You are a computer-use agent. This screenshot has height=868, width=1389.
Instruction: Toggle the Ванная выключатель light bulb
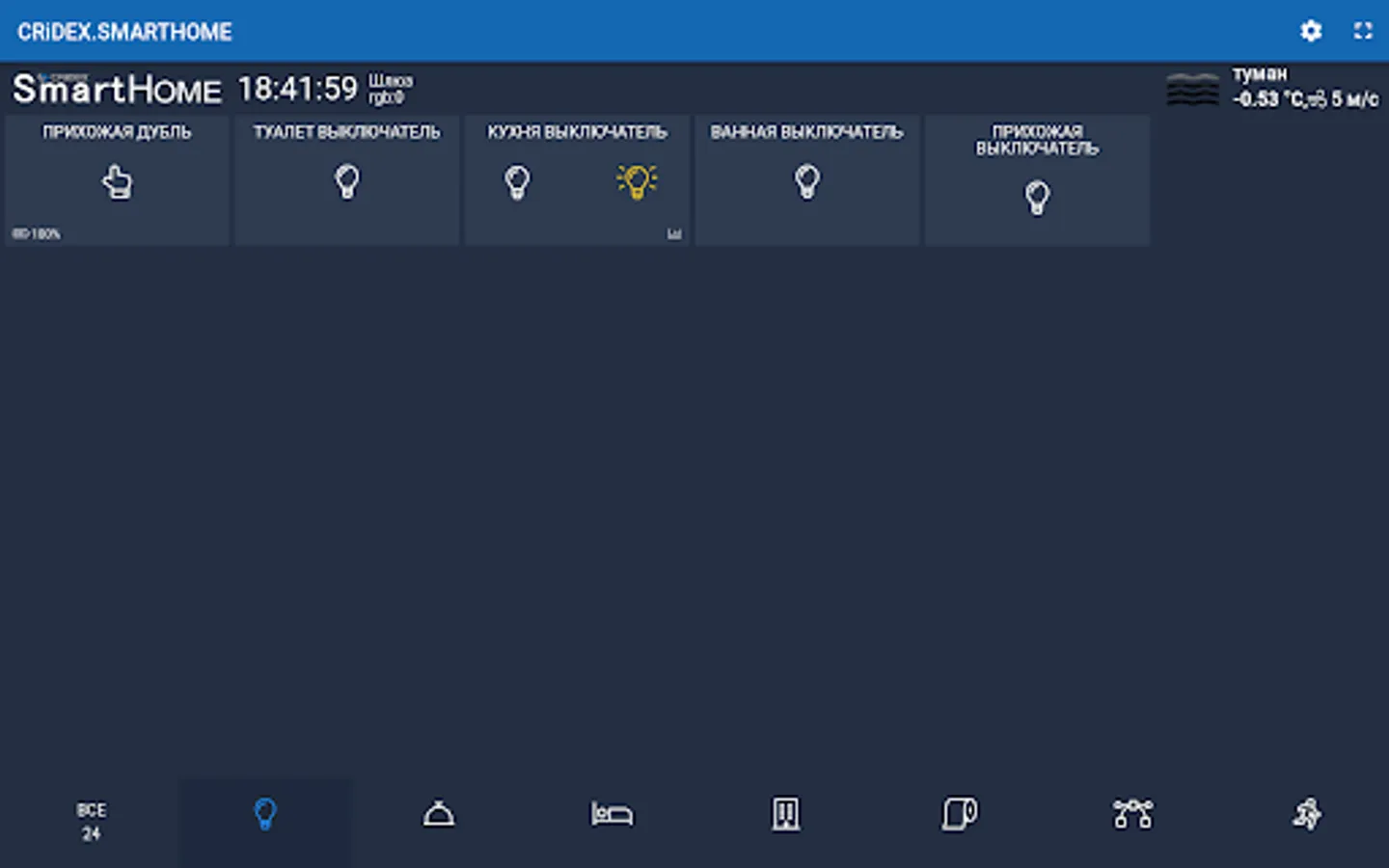pos(807,181)
